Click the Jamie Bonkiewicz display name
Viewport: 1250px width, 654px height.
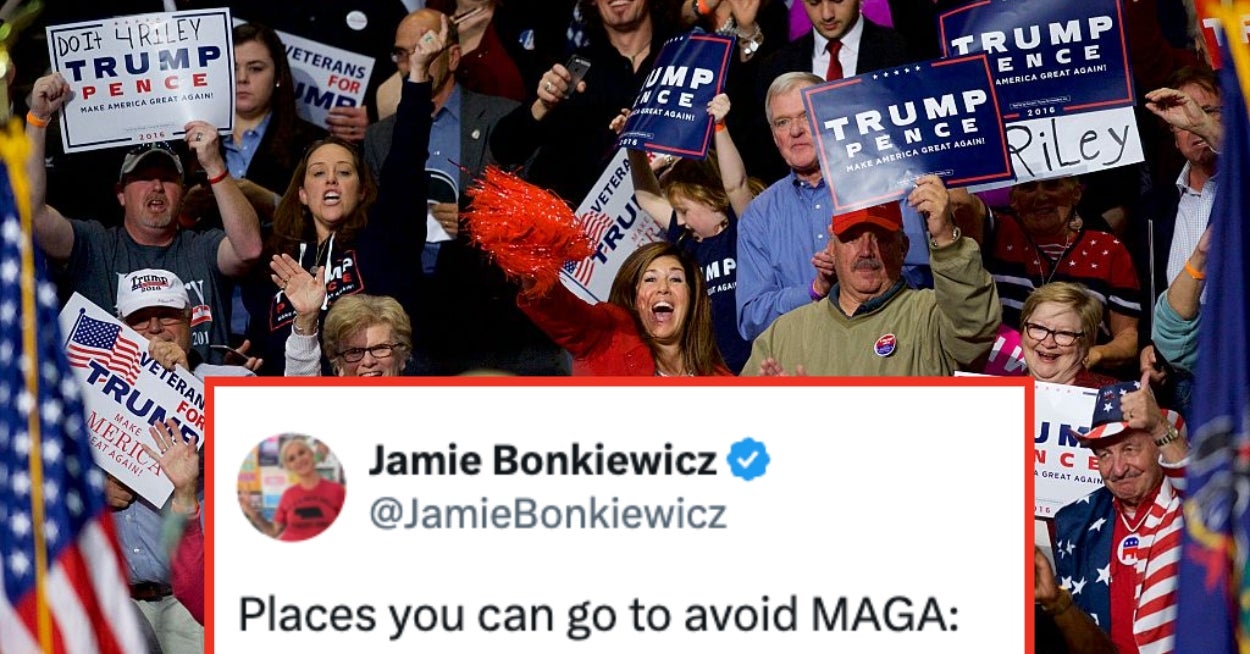[x=543, y=460]
